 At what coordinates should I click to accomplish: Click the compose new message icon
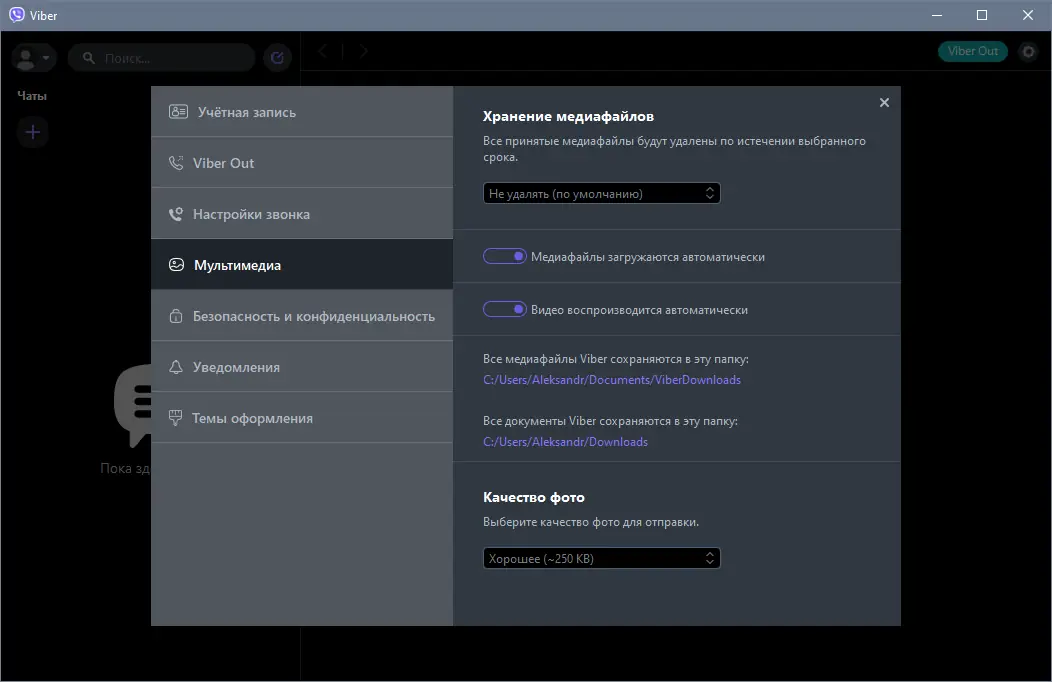(x=277, y=58)
